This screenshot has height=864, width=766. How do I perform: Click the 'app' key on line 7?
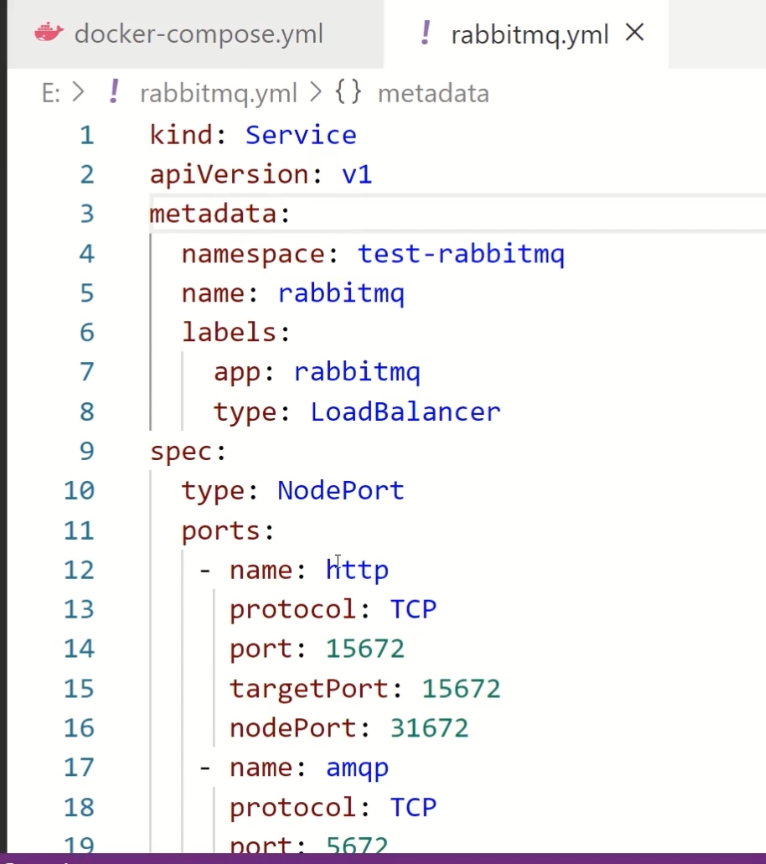pyautogui.click(x=237, y=374)
